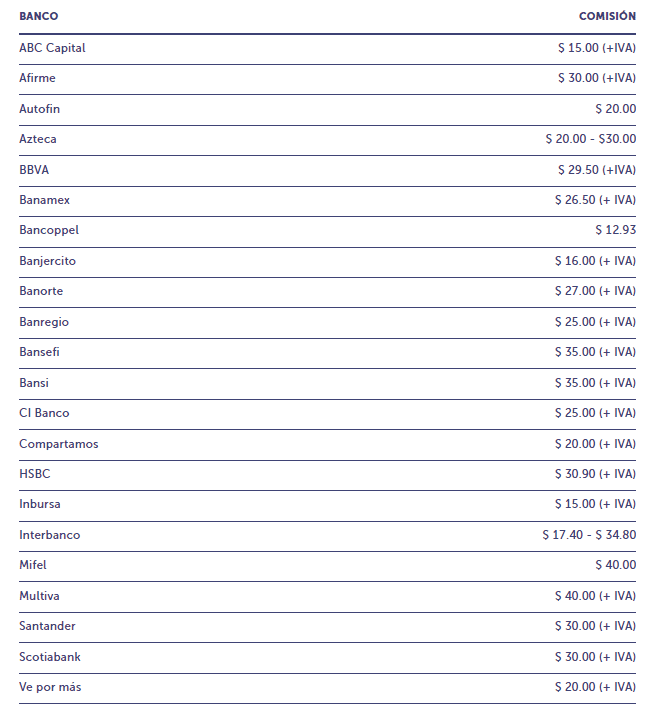Click the Interbanco commission range value
Viewport: 655px width, 723px height.
[589, 535]
